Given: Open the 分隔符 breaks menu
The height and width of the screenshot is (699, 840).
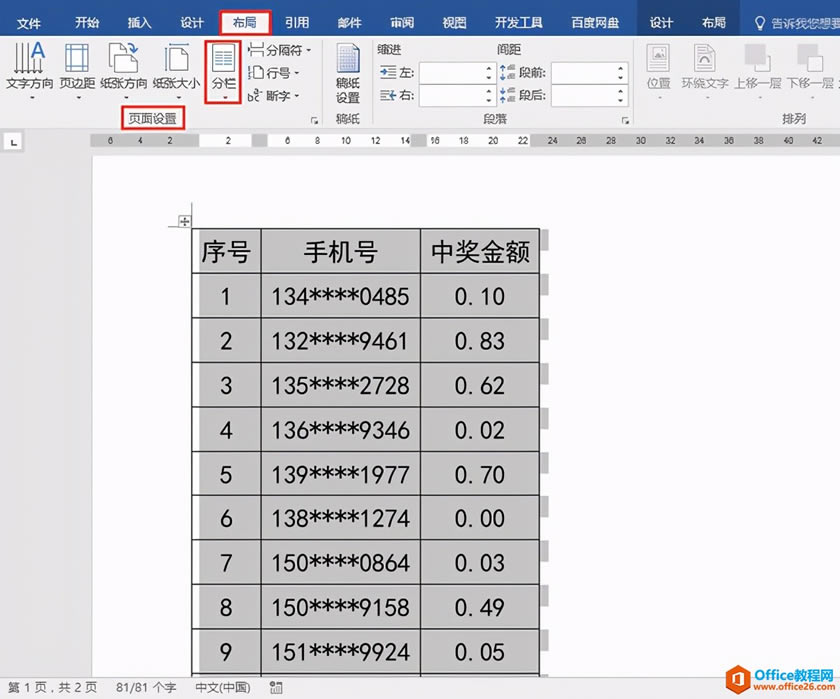Looking at the screenshot, I should 280,50.
